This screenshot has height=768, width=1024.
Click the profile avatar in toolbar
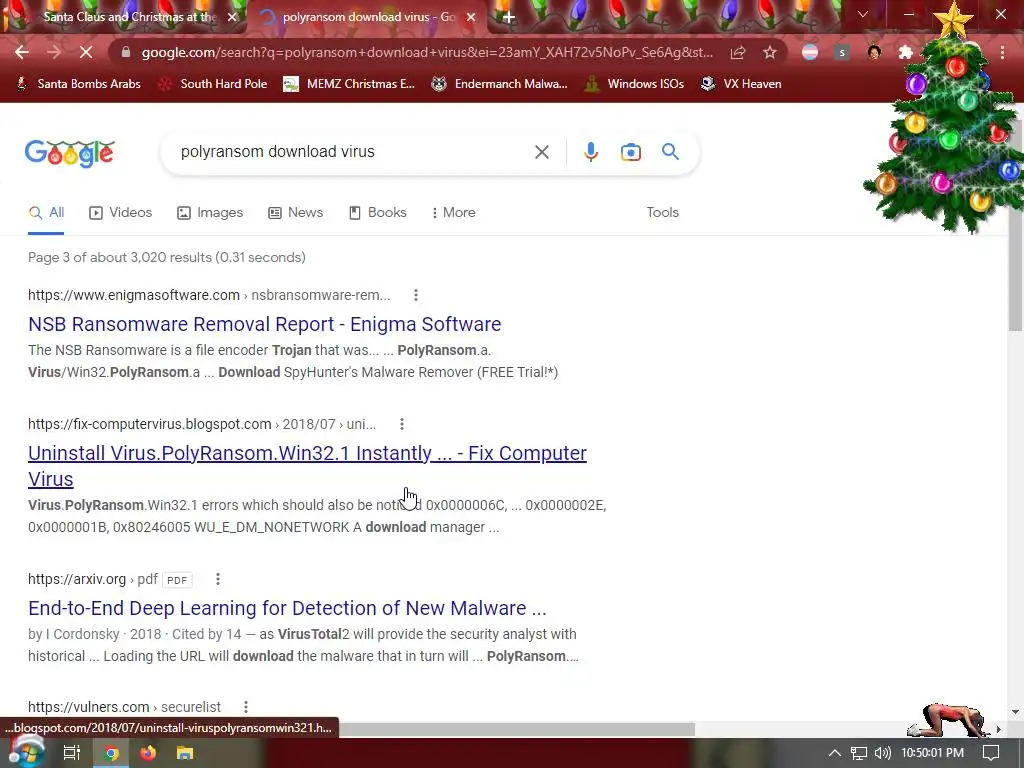click(874, 52)
